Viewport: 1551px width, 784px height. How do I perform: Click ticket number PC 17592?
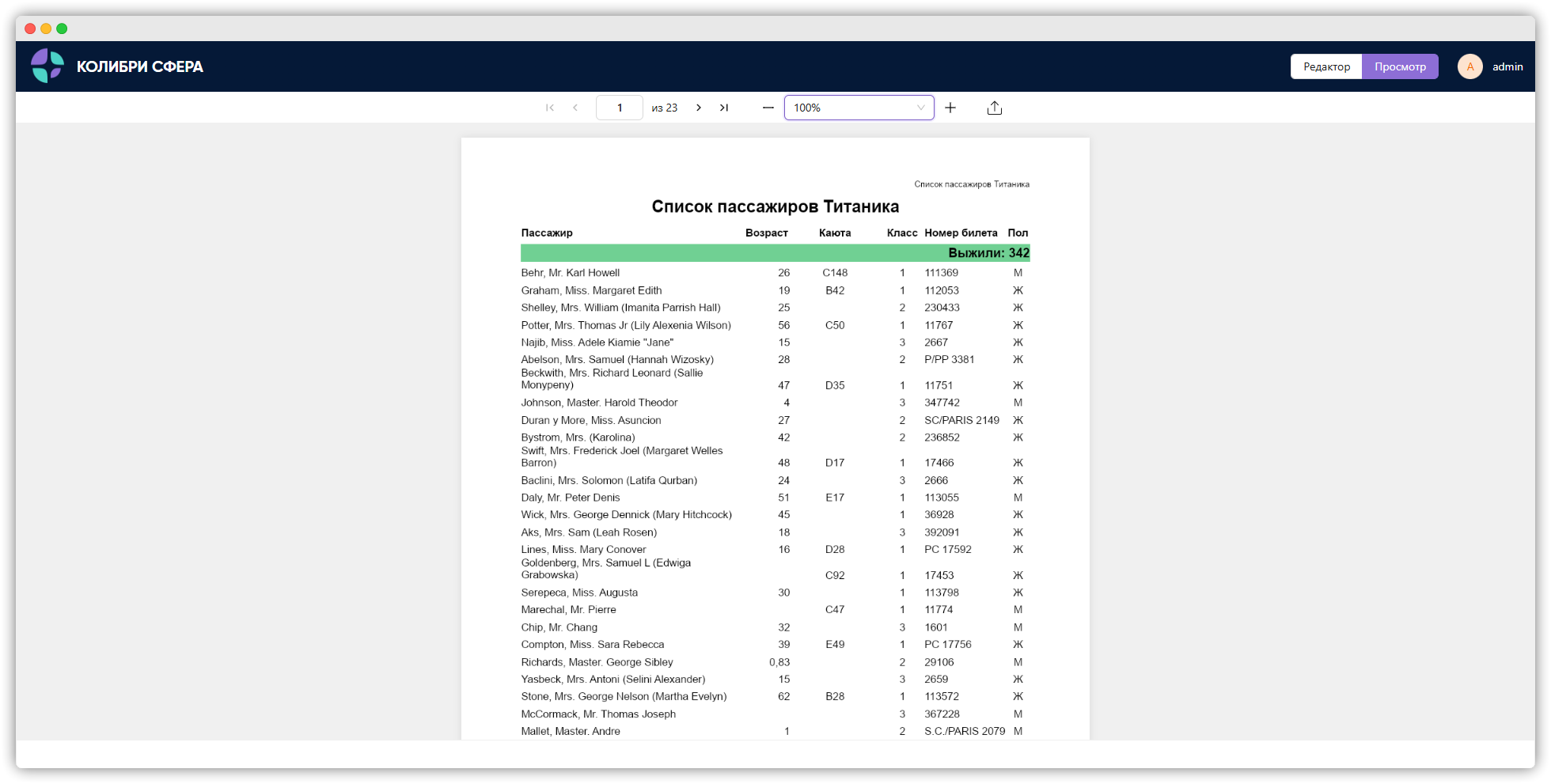(x=948, y=549)
